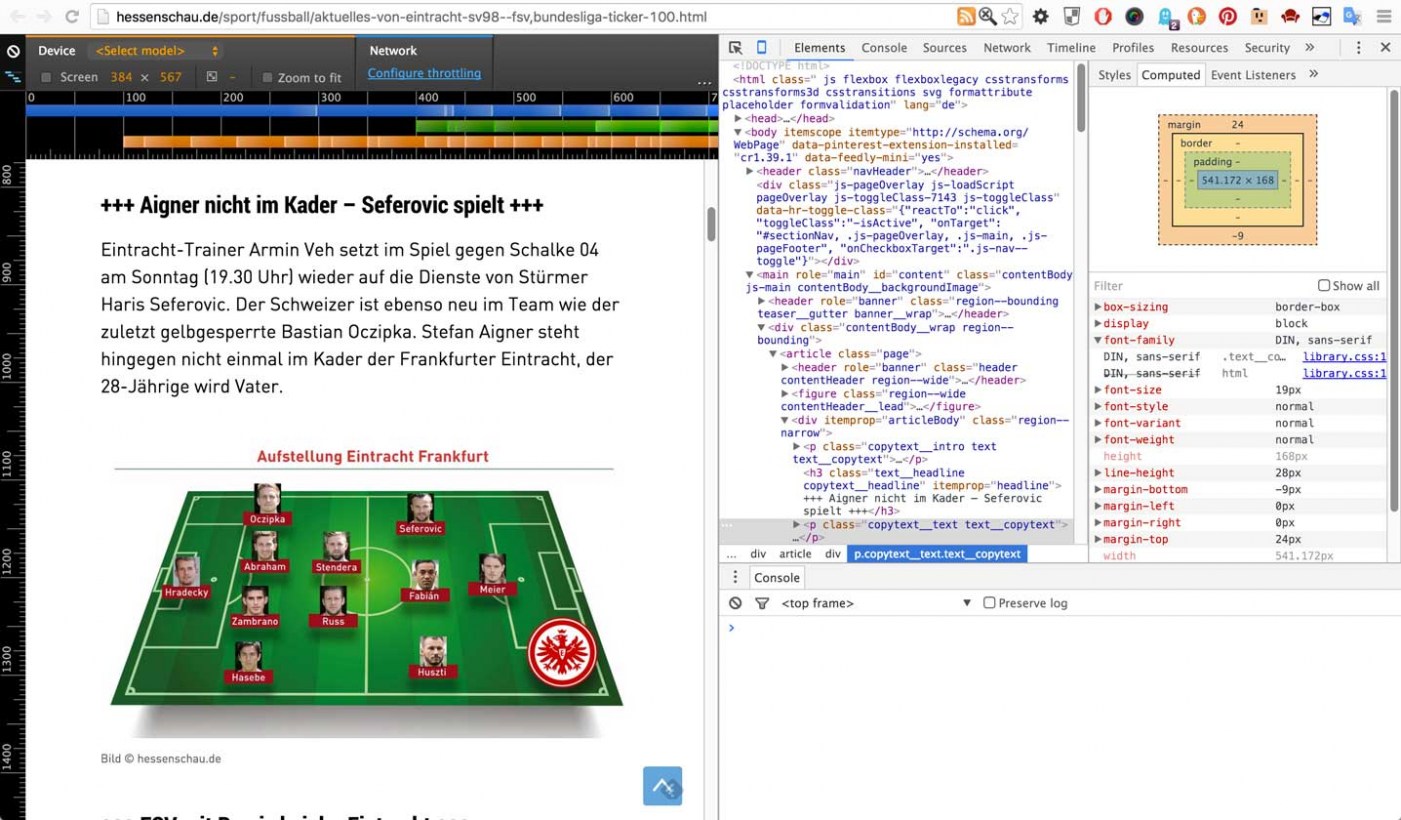
Task: Open the Select model device dropdown
Action: pos(156,51)
